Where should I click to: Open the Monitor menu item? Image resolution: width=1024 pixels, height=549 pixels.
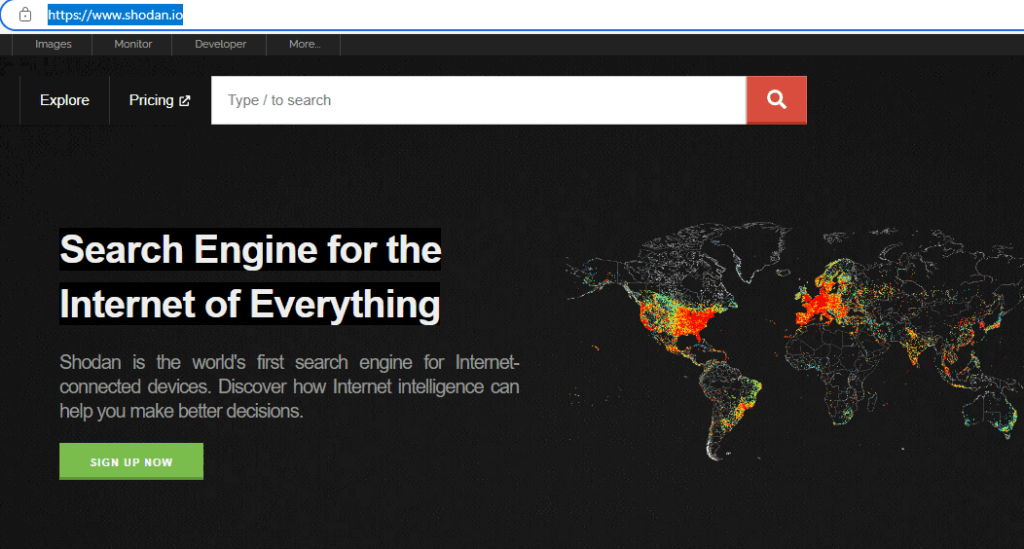[x=133, y=44]
